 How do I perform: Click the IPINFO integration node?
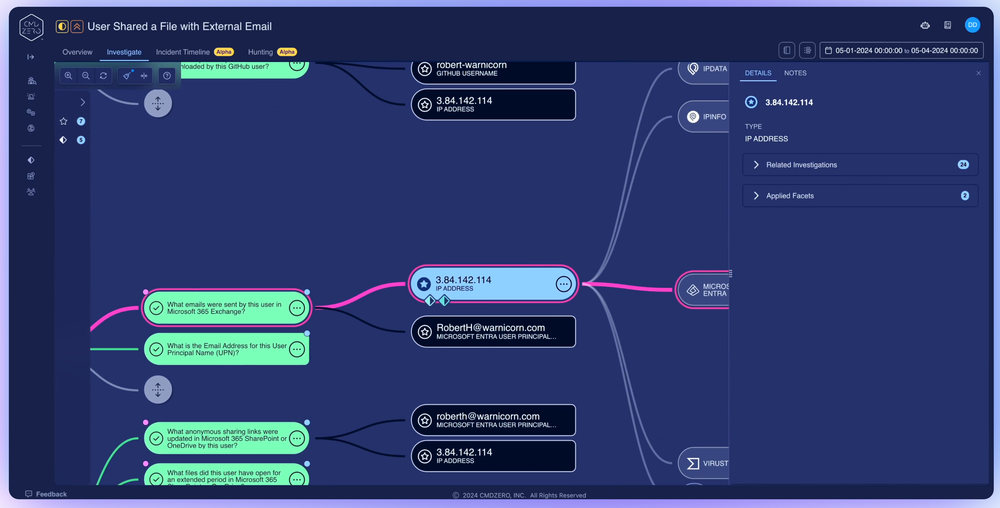(703, 117)
